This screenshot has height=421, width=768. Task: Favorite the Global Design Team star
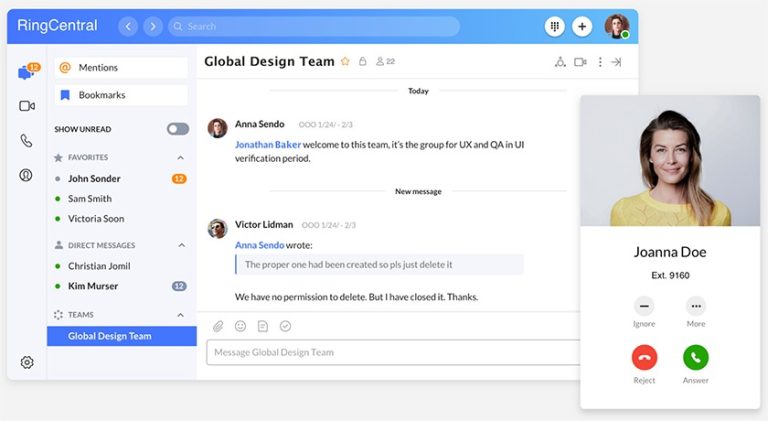[345, 62]
